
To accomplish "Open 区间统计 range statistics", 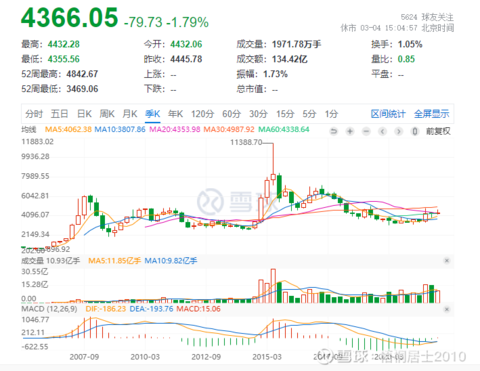I will pyautogui.click(x=388, y=114).
